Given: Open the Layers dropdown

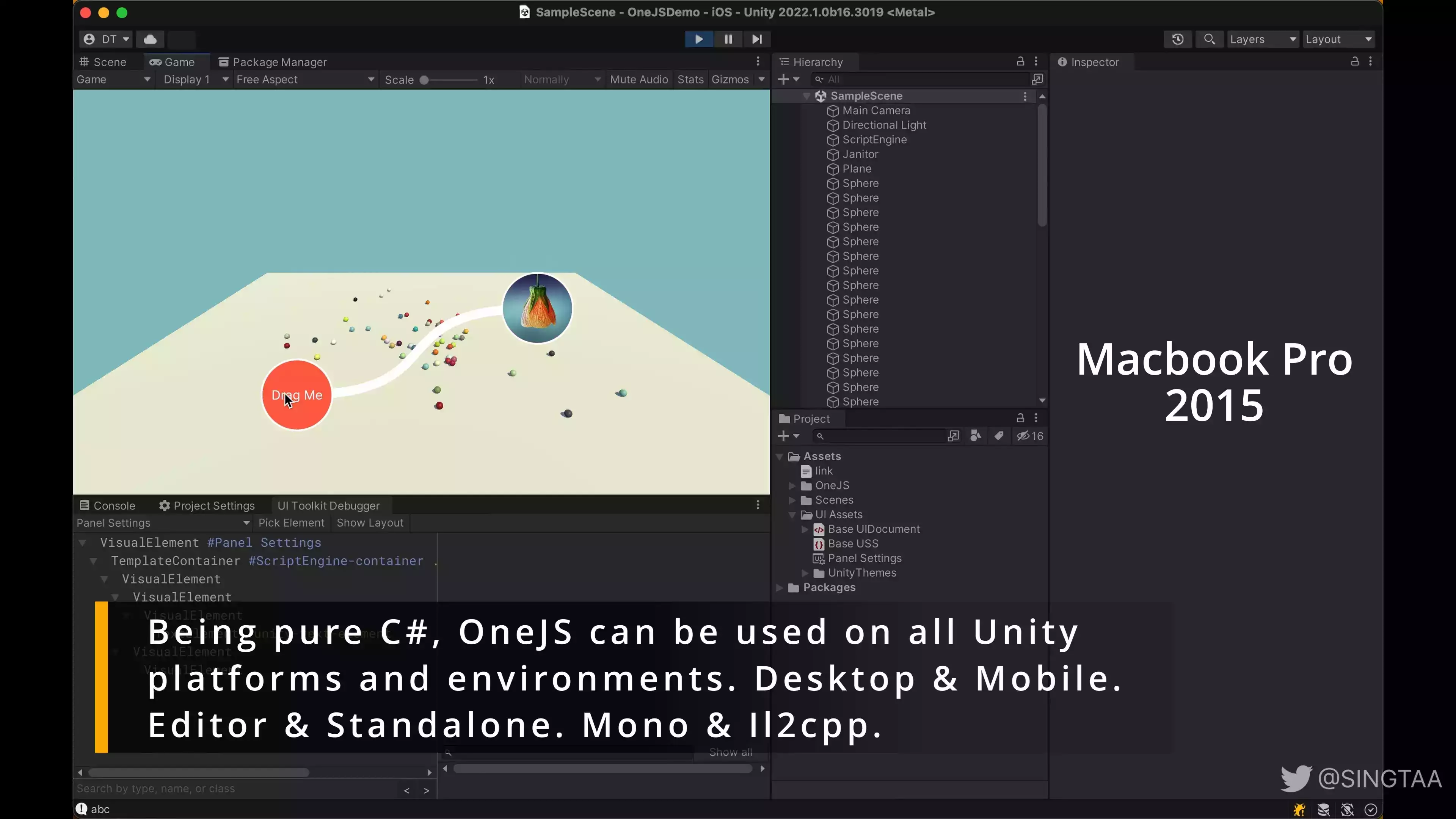Looking at the screenshot, I should pyautogui.click(x=1261, y=39).
